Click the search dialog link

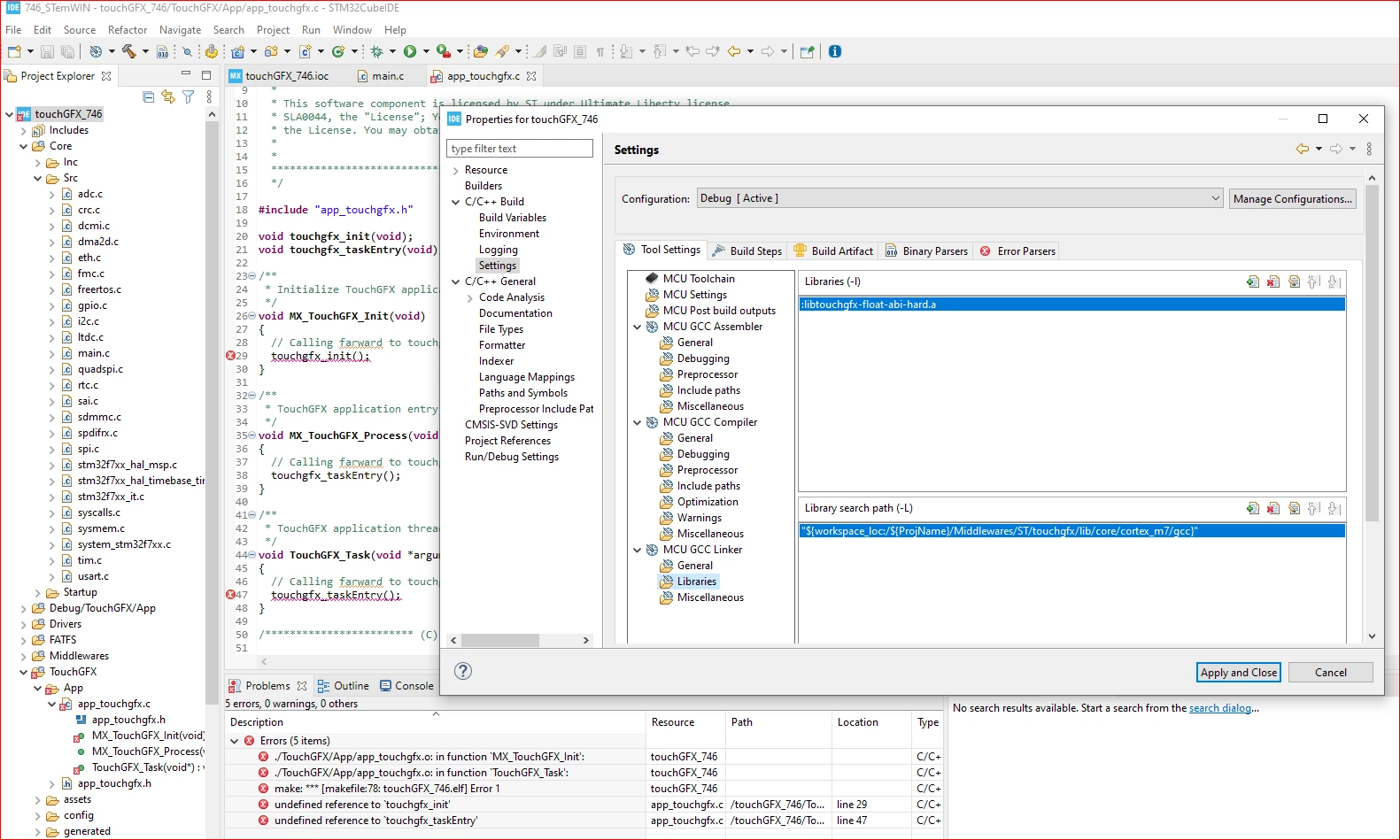pos(1220,708)
